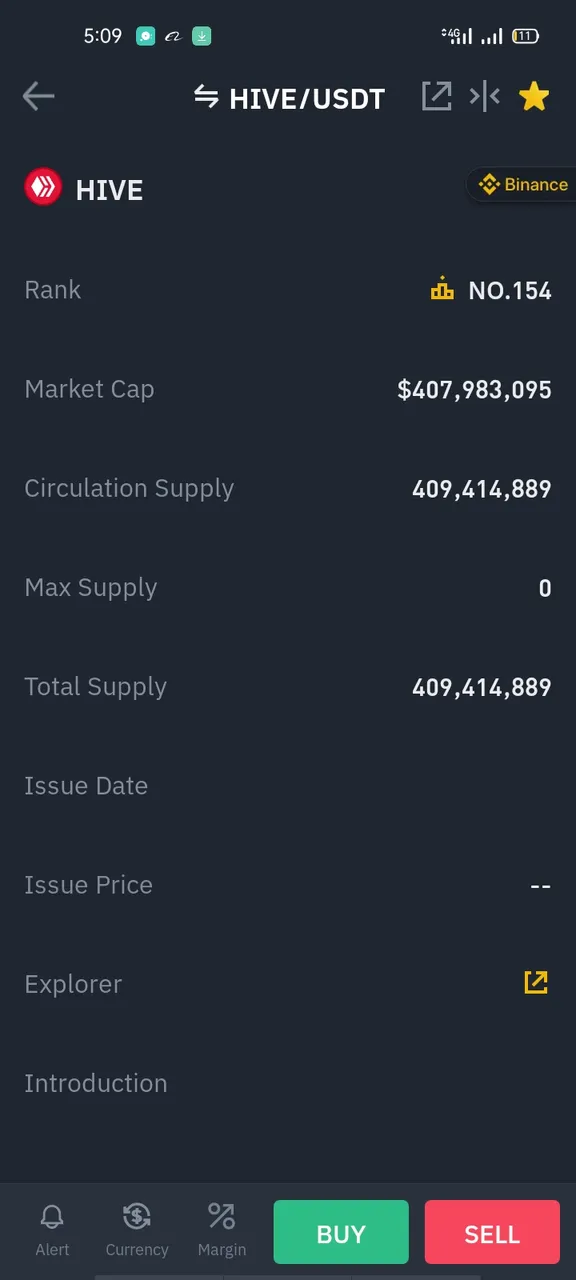This screenshot has height=1280, width=576.
Task: Toggle the favorite star for HIVE/USDT
Action: [534, 97]
